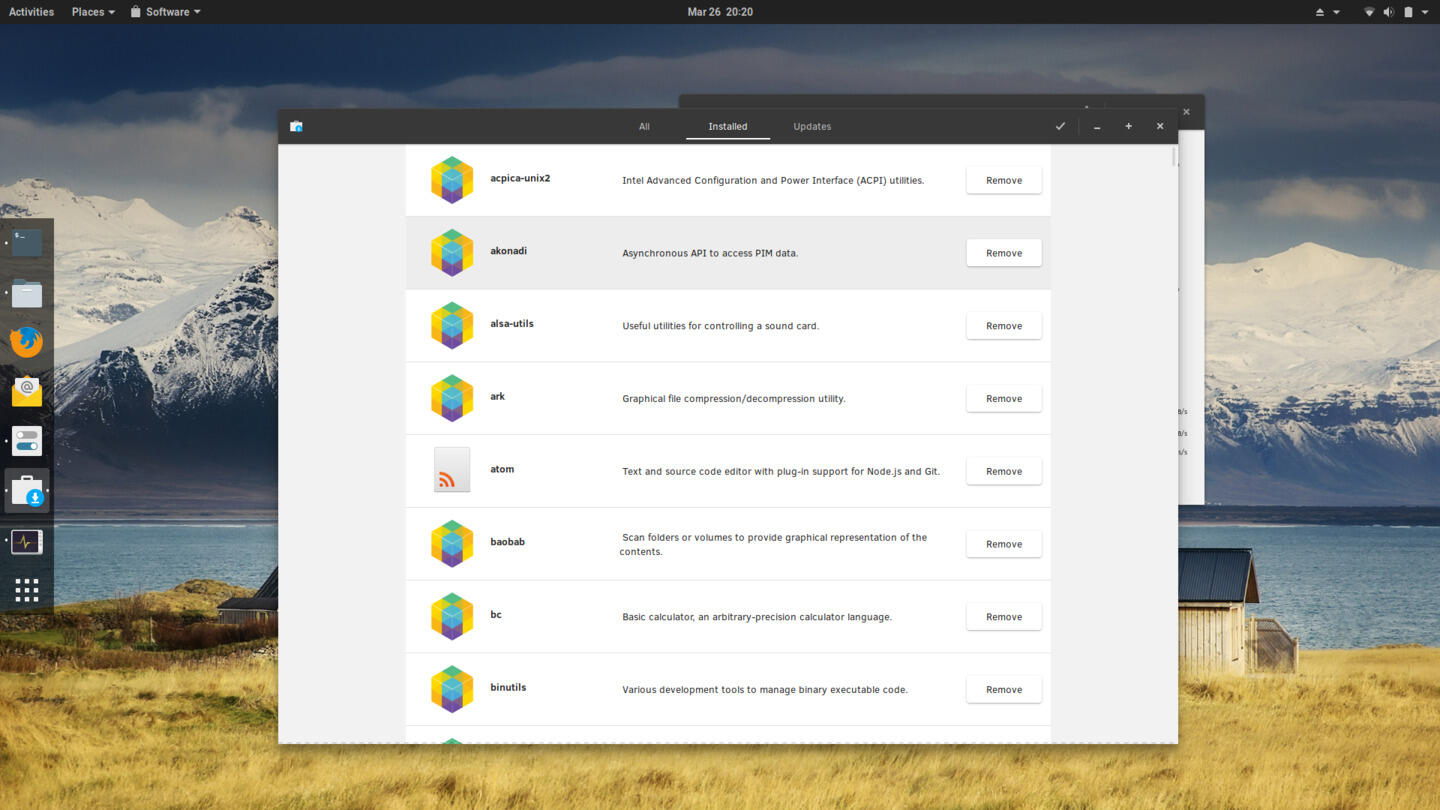Click the atom RSS-style icon
The height and width of the screenshot is (810, 1440).
coord(452,470)
